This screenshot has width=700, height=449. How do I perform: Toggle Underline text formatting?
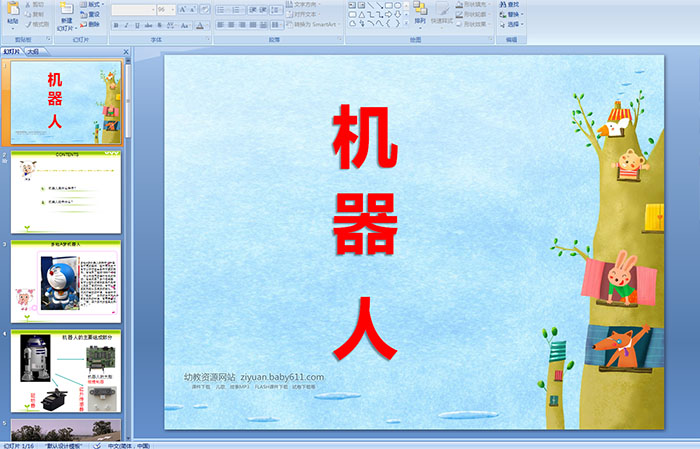pyautogui.click(x=136, y=25)
